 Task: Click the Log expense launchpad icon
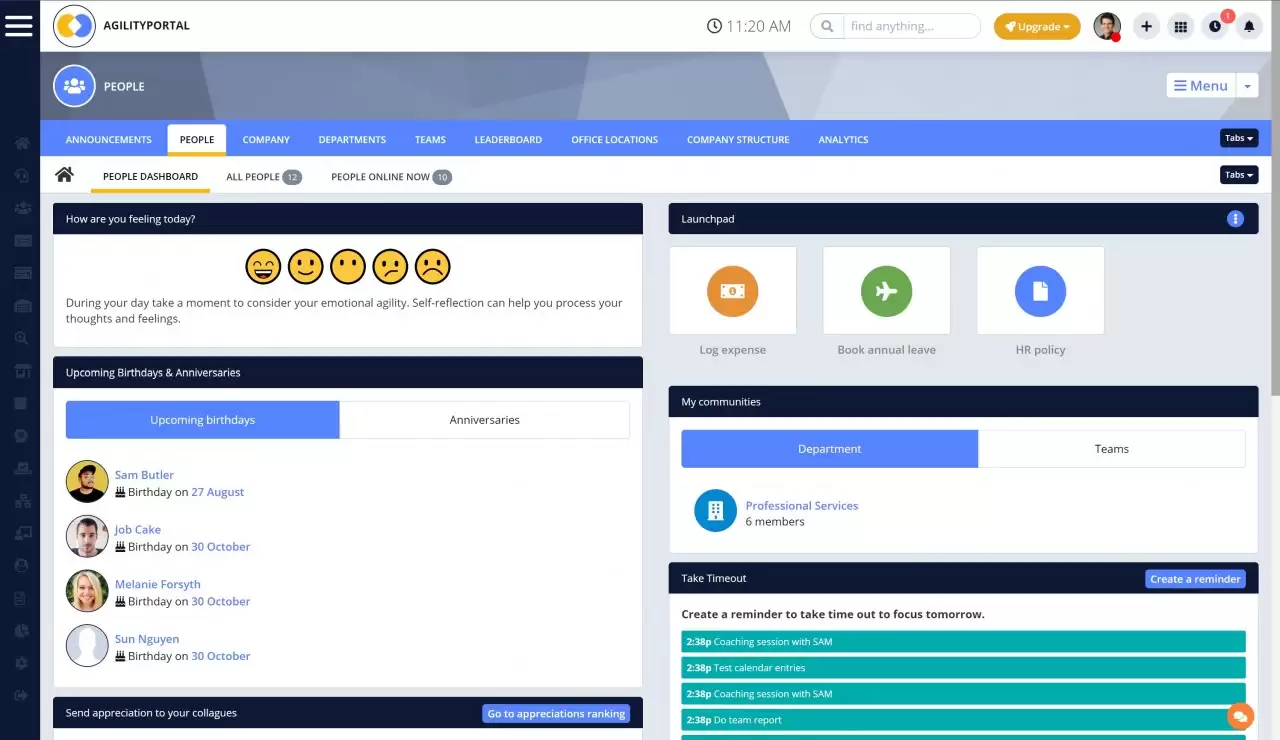[732, 291]
